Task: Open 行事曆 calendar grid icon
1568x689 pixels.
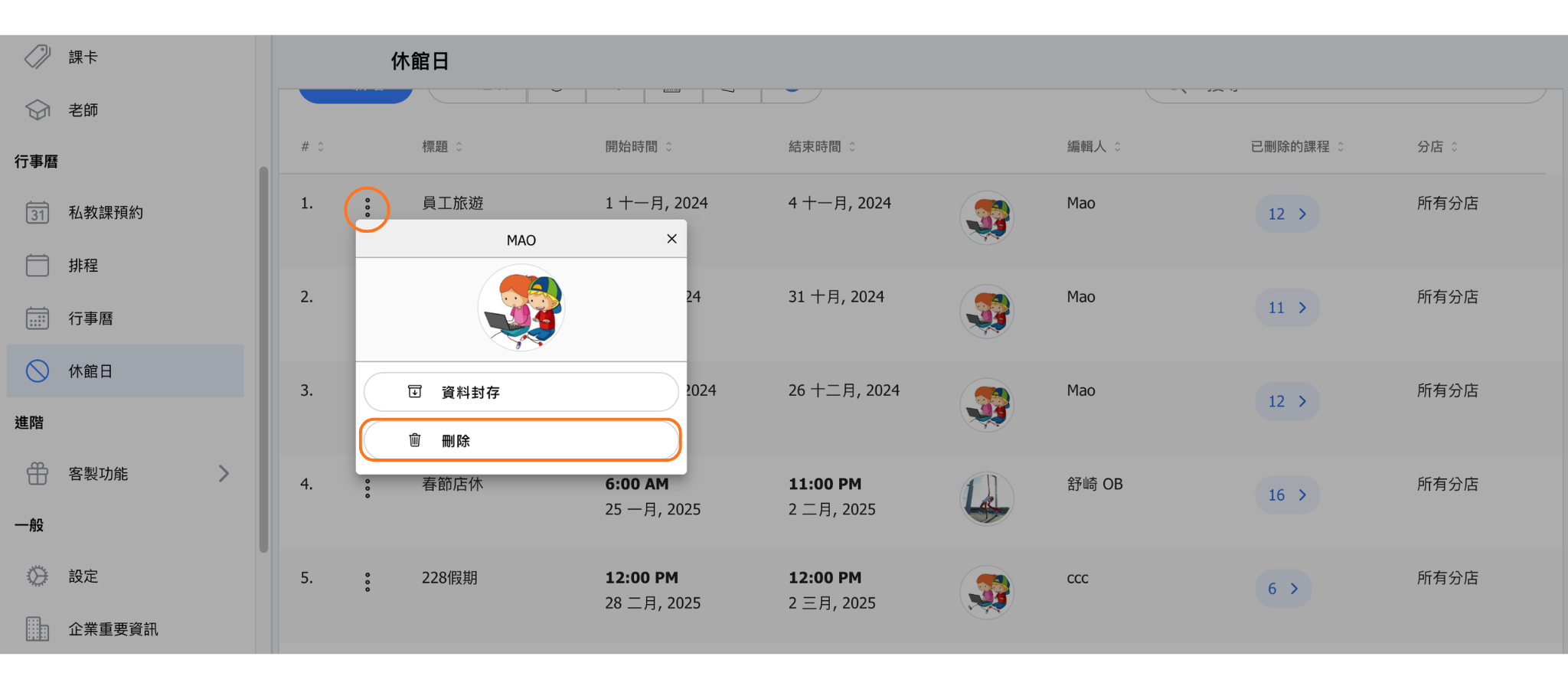Action: point(37,318)
